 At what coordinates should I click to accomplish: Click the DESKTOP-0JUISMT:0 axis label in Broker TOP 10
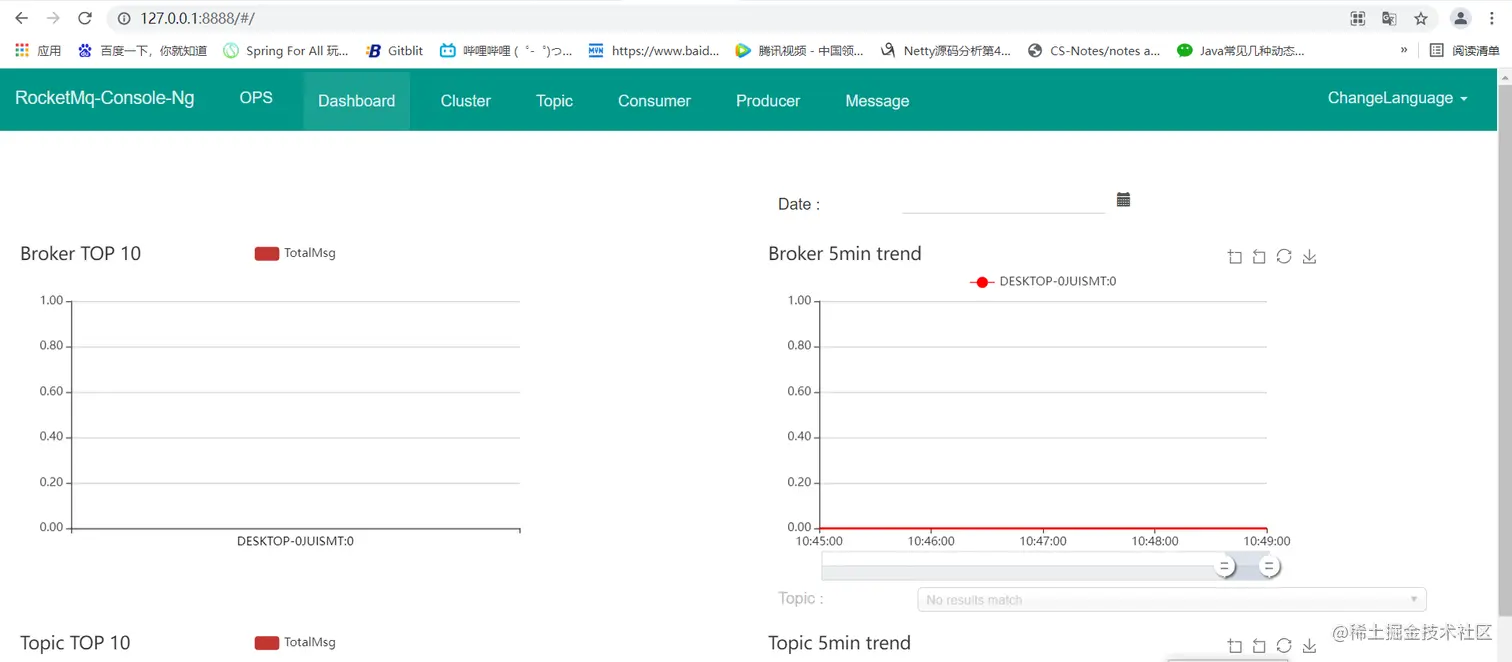click(x=295, y=541)
